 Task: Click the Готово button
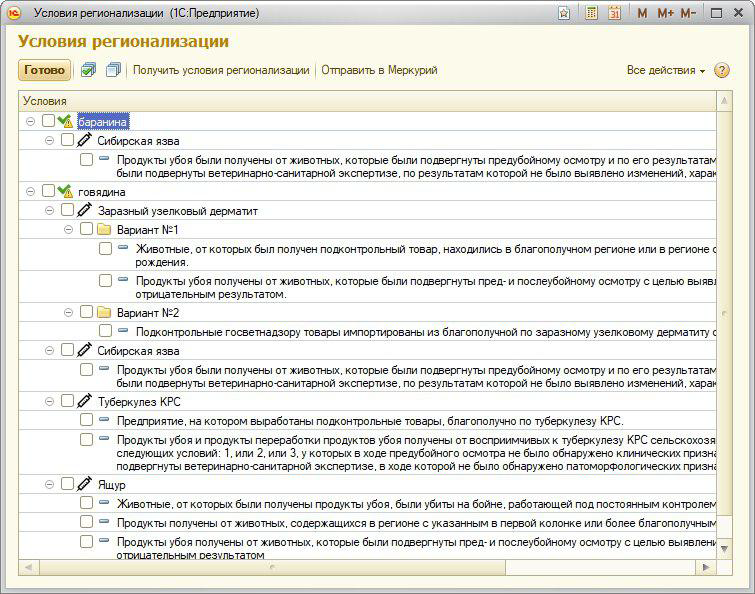point(44,70)
